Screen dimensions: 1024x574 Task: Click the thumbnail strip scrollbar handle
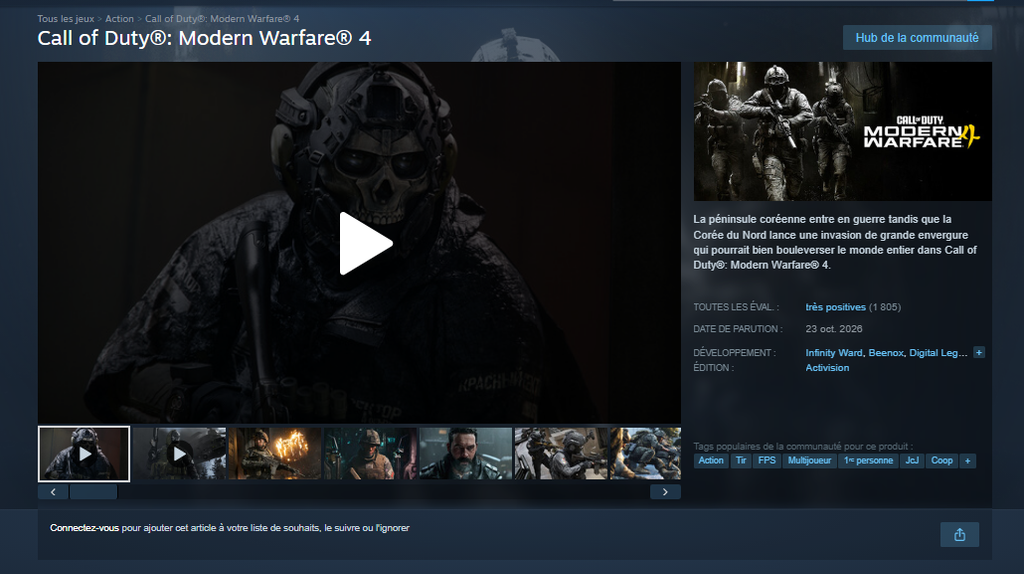point(93,492)
